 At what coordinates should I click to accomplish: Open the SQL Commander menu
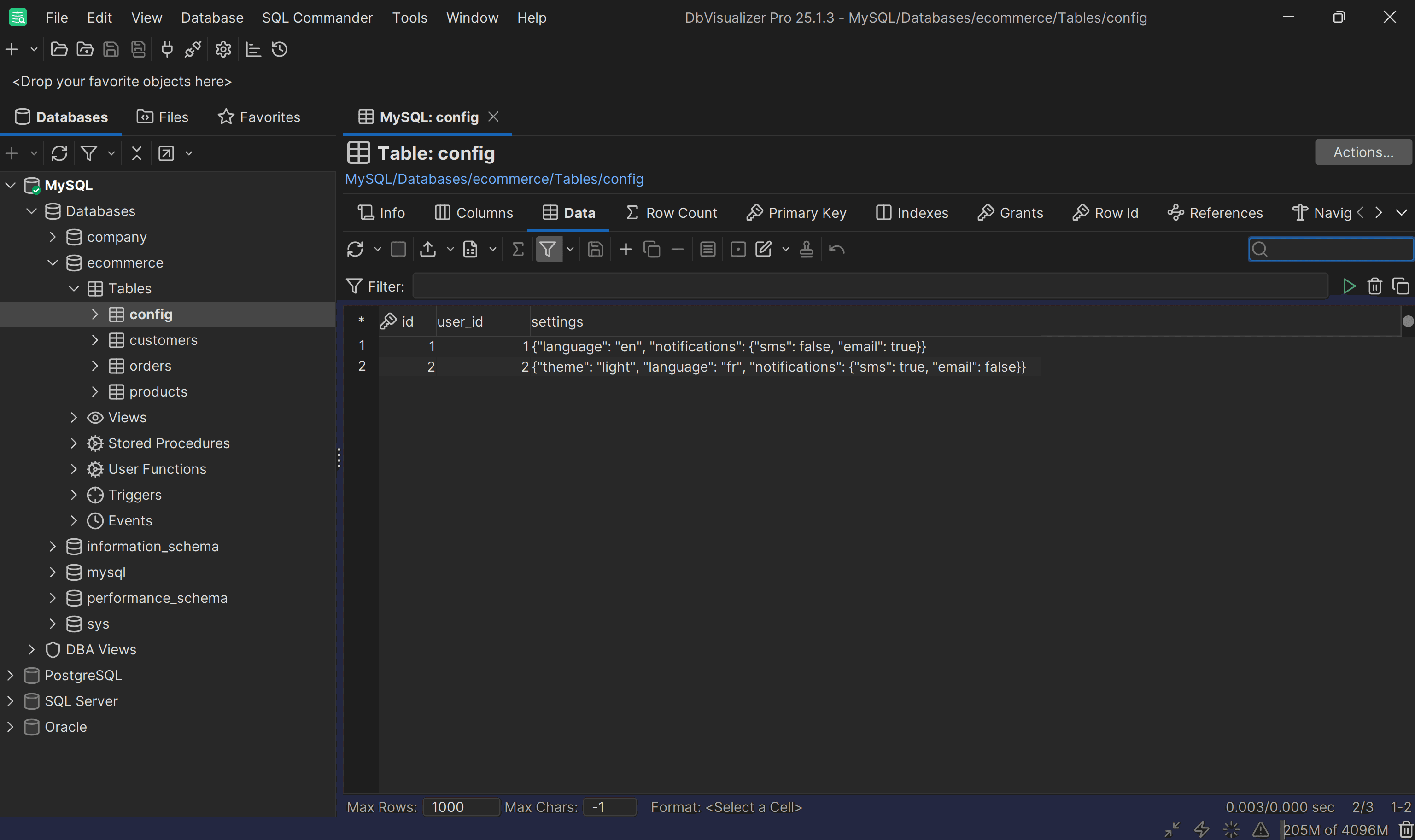pyautogui.click(x=317, y=17)
